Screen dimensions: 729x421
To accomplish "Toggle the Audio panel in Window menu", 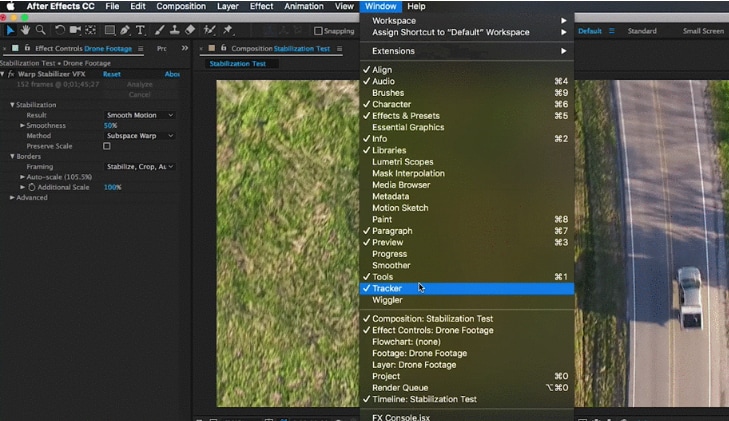I will (x=467, y=81).
